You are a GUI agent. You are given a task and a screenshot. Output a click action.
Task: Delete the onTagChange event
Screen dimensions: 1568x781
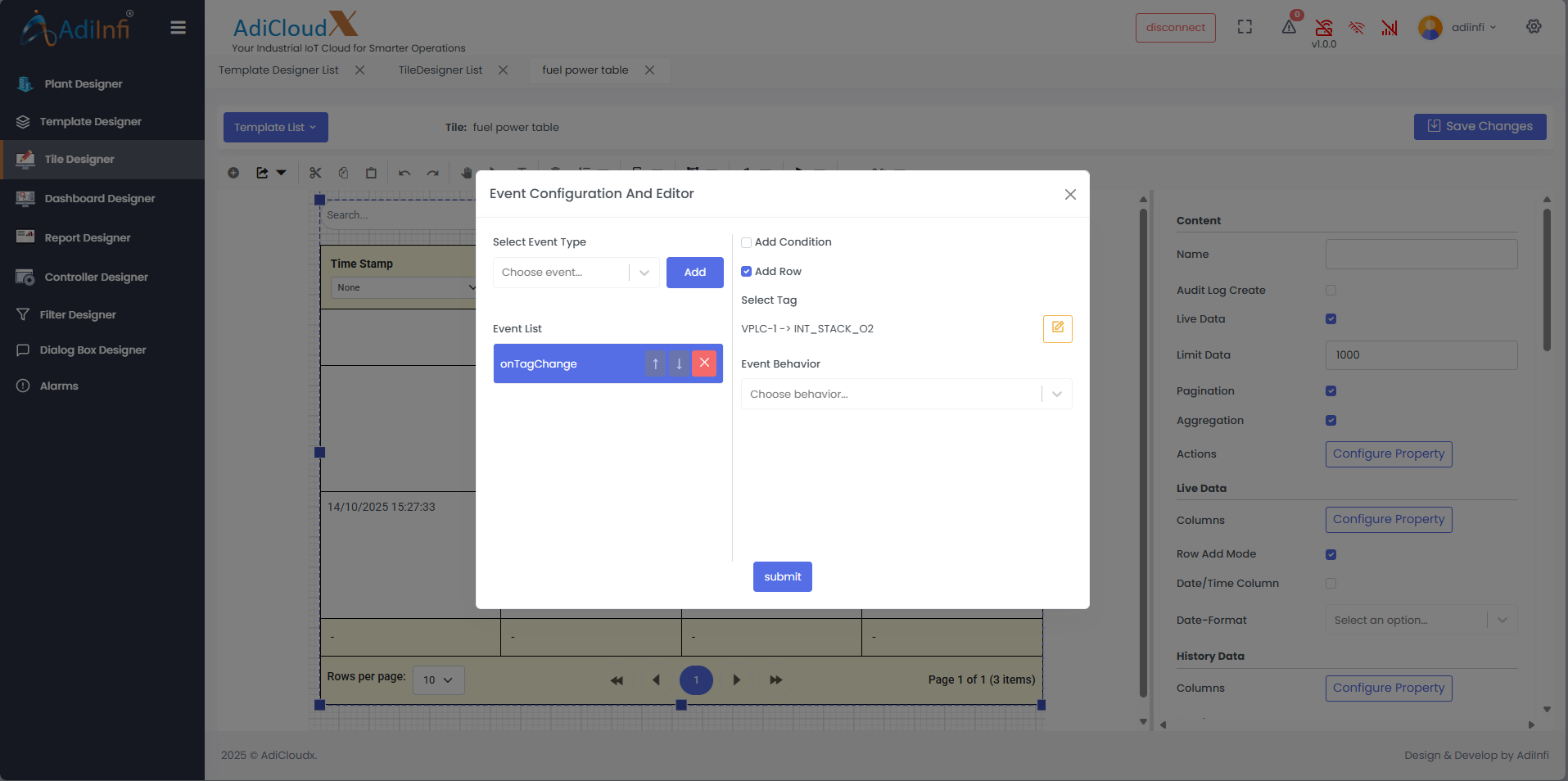[x=704, y=363]
